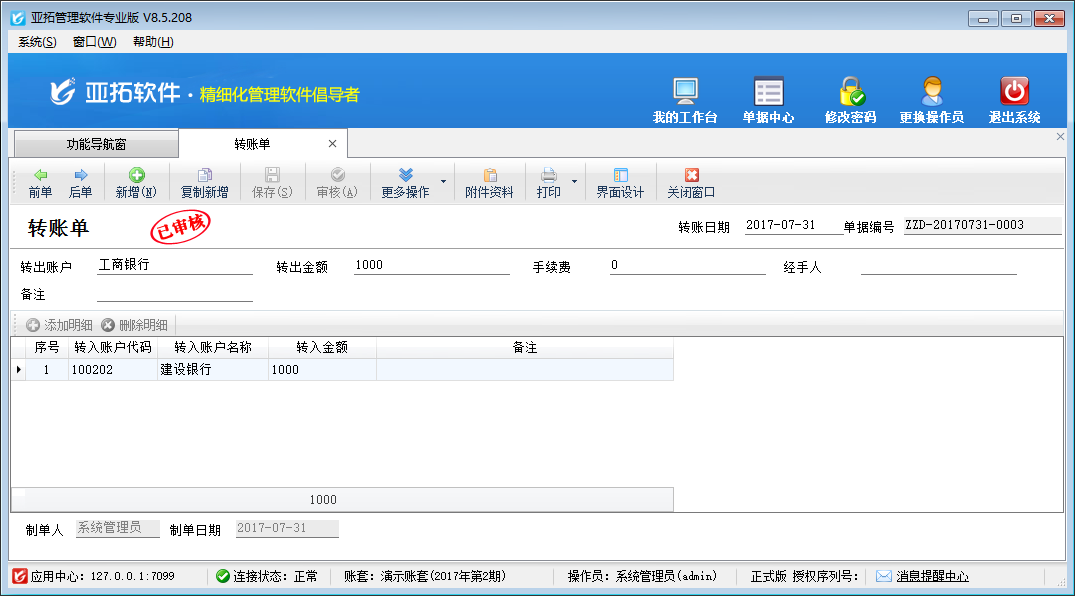This screenshot has width=1075, height=596.
Task: Open the 系统 menu
Action: point(37,42)
